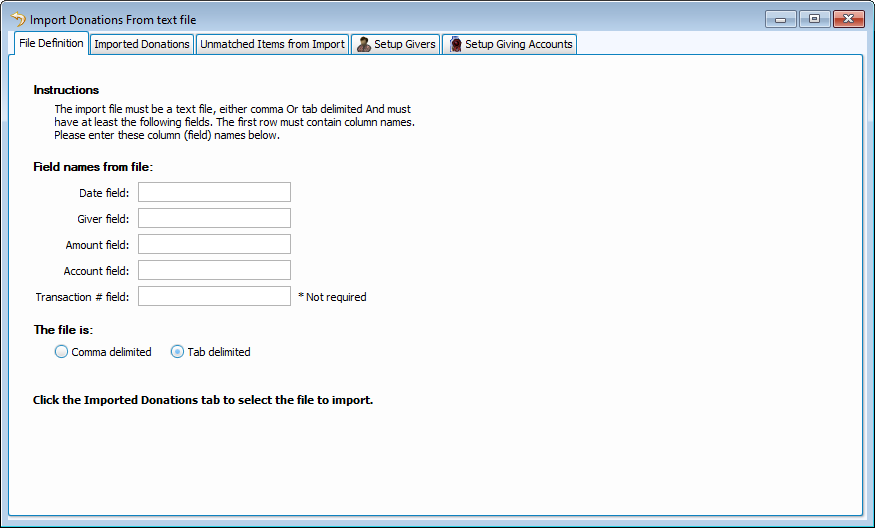
Task: Click the person icon on Setup Givers tab
Action: (364, 45)
